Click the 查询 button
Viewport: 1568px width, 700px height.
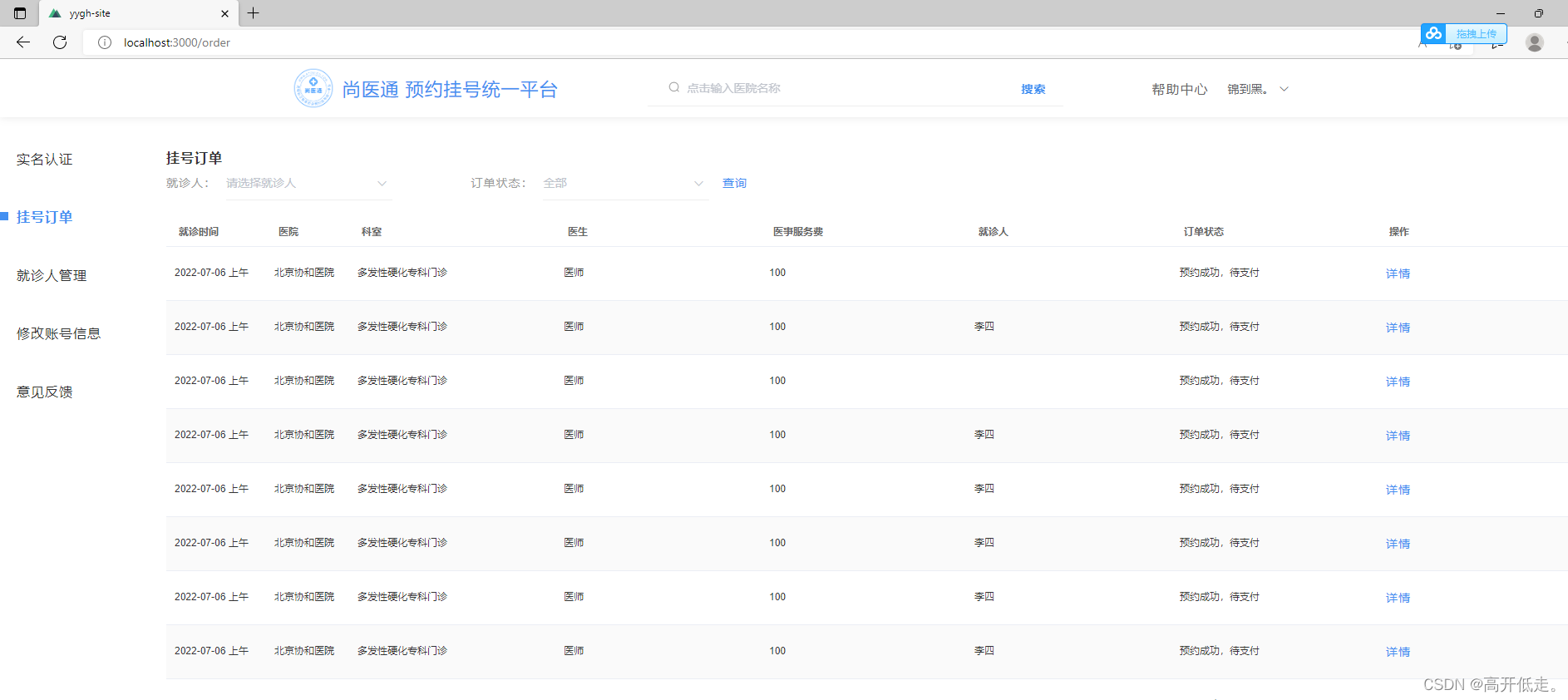coord(734,183)
